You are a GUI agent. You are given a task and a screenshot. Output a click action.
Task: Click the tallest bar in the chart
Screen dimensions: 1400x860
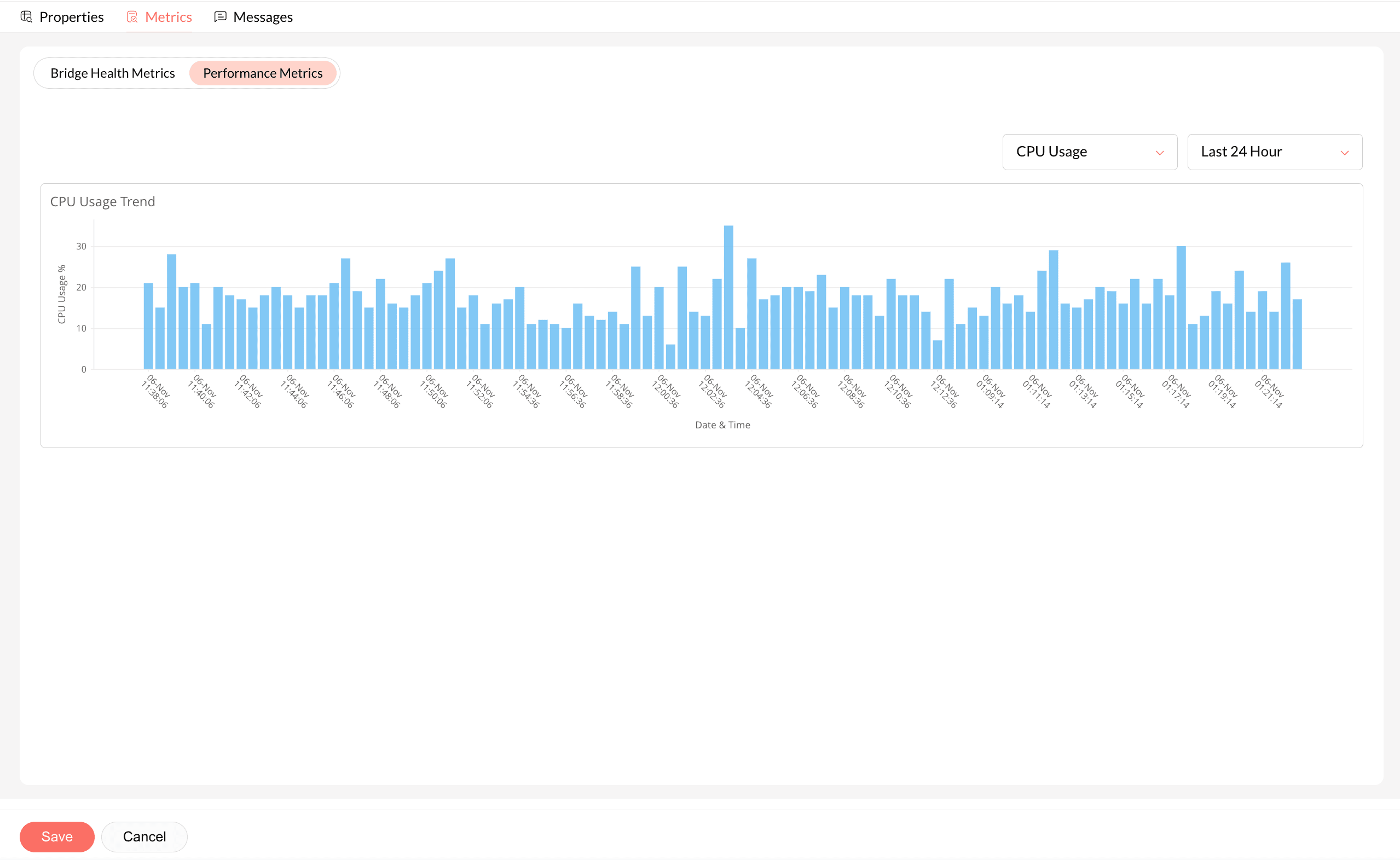[728, 297]
